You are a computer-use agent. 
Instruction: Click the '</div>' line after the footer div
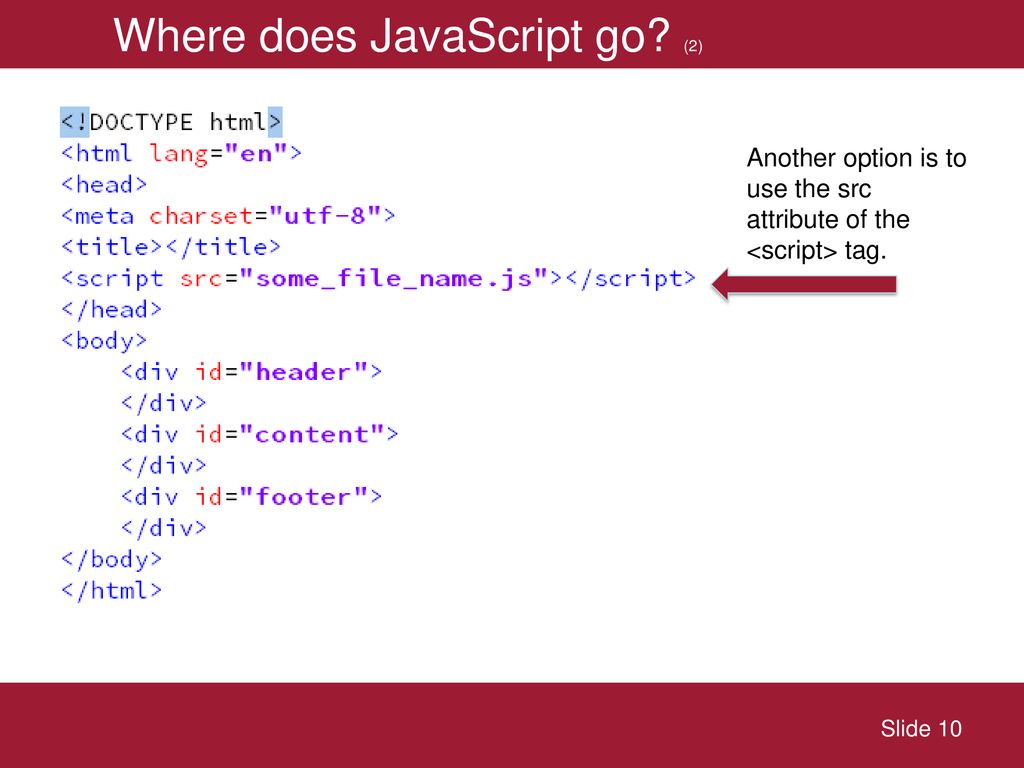(x=163, y=528)
